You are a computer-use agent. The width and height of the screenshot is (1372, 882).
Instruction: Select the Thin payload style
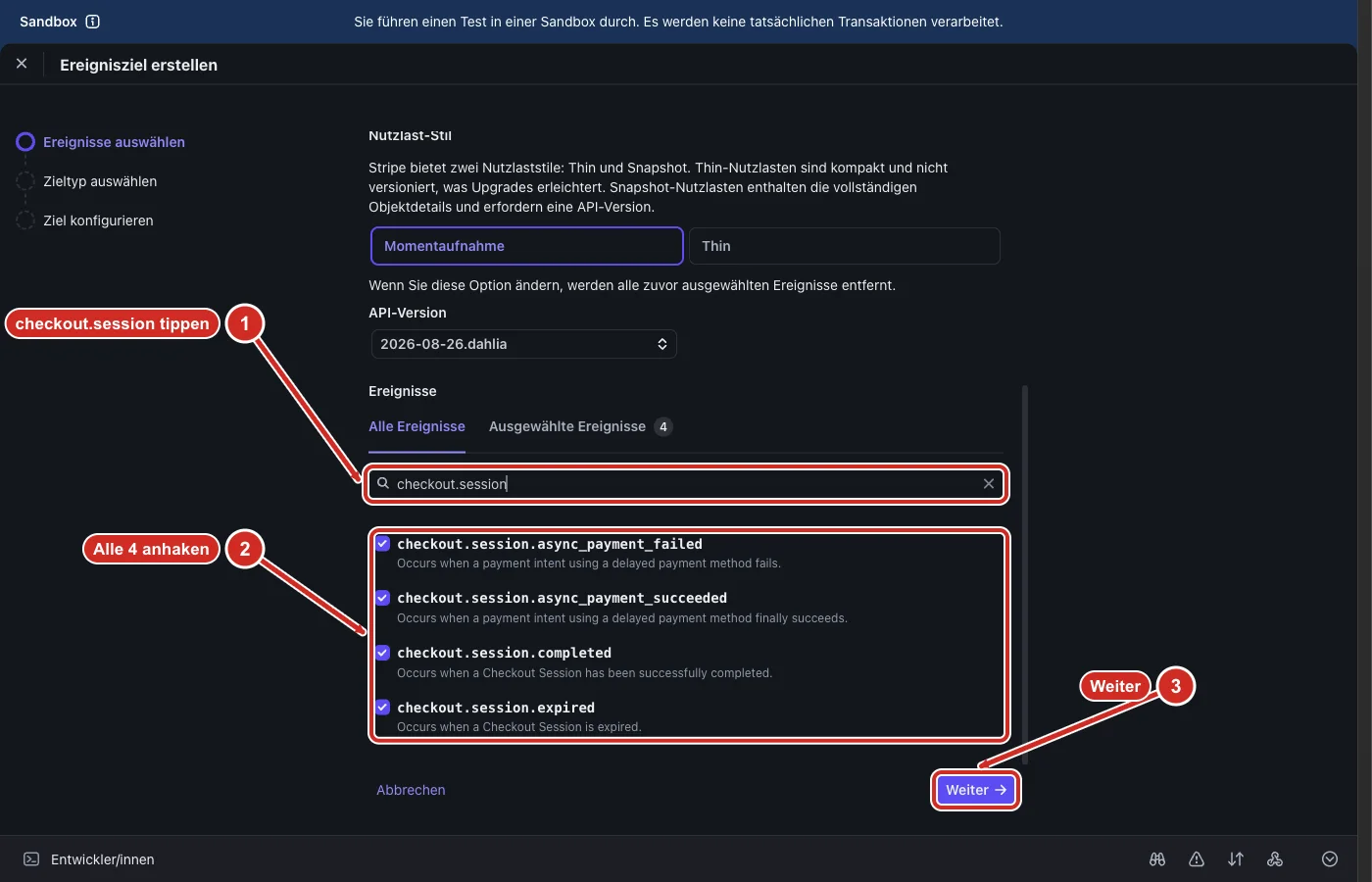click(x=845, y=246)
